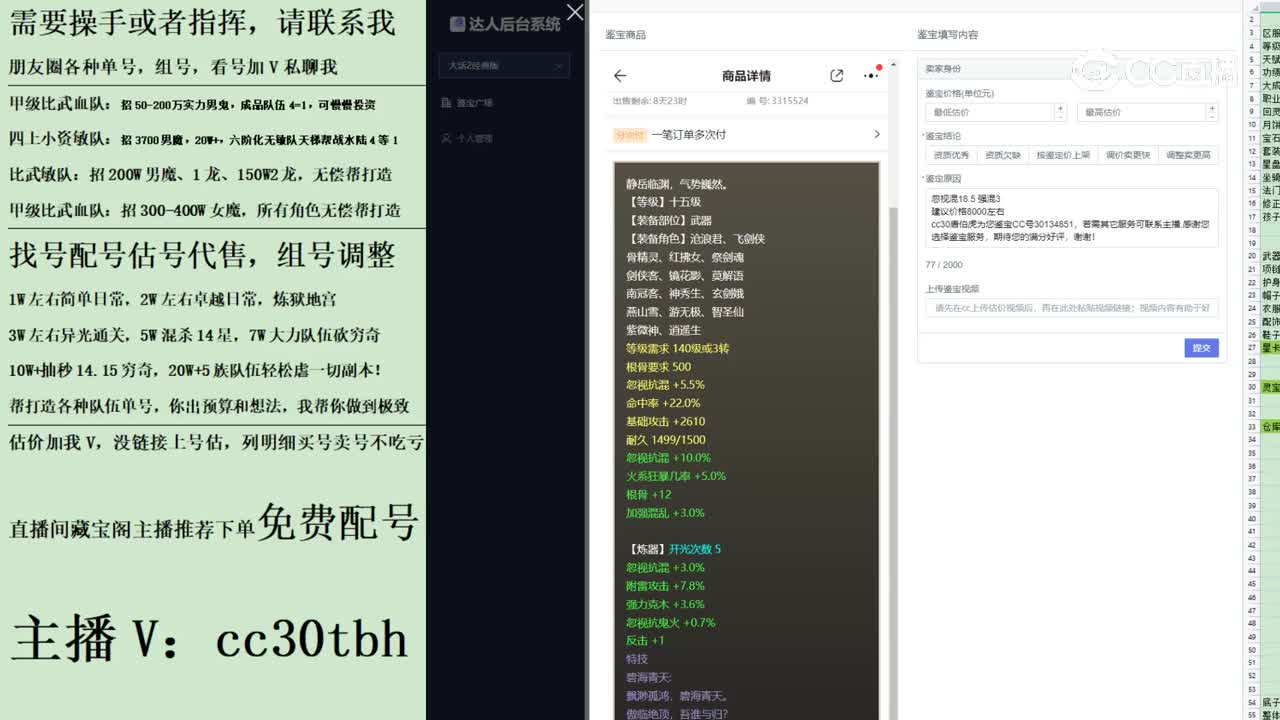Toggle the 资质优秀 conclusion tag
The width and height of the screenshot is (1280, 720).
950,154
